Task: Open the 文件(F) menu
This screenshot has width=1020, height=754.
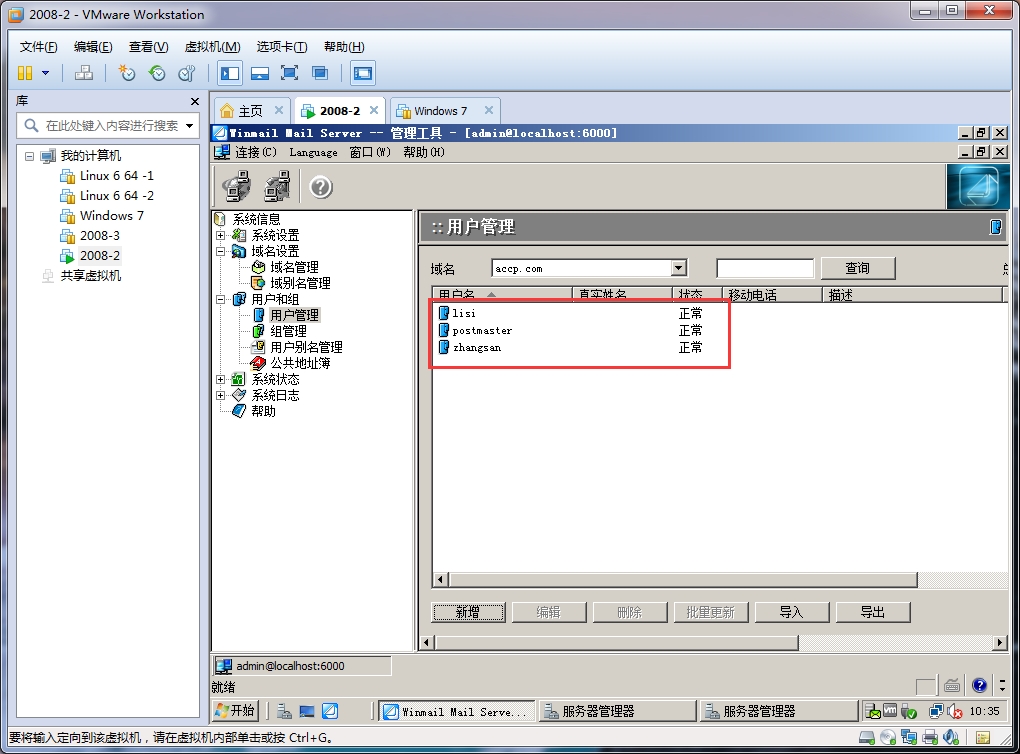Action: pos(38,47)
